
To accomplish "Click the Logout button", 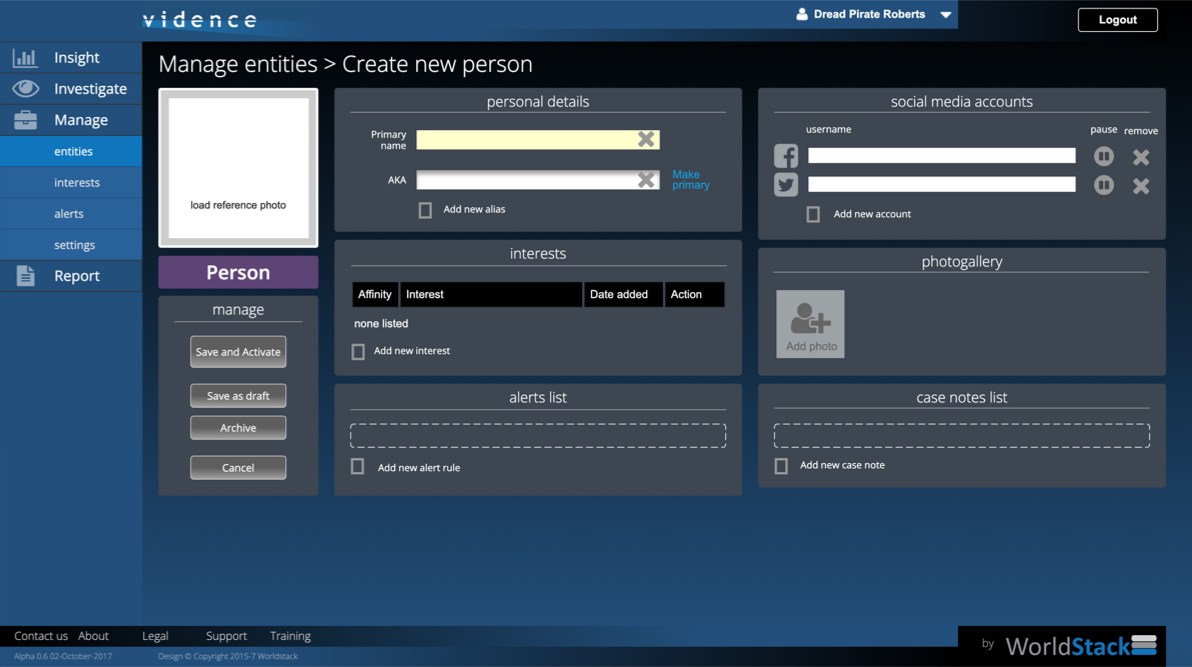I will (1117, 20).
